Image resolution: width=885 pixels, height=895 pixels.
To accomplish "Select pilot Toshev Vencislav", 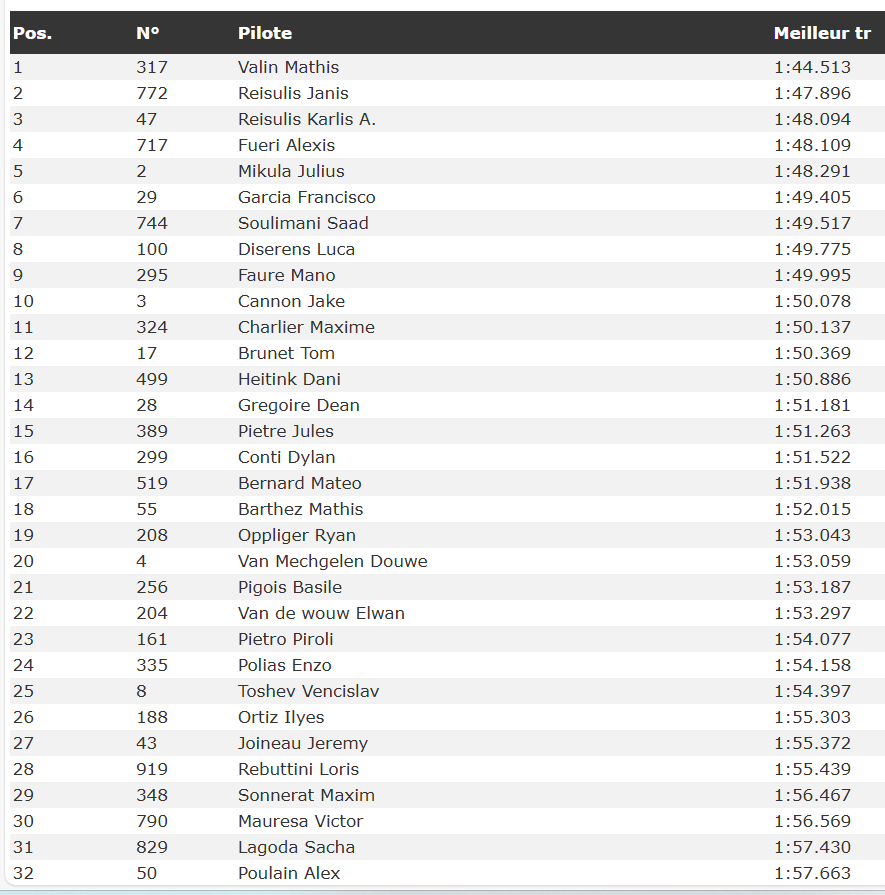I will click(x=308, y=691).
